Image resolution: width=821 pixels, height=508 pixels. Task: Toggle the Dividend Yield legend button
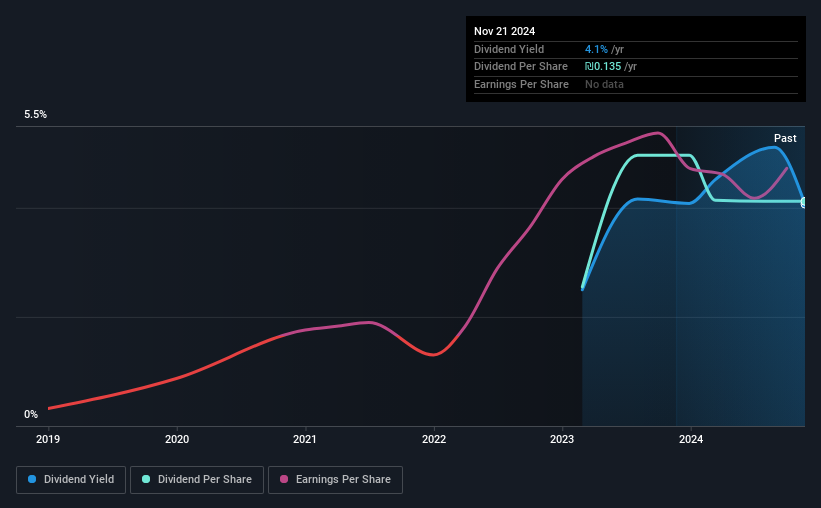pyautogui.click(x=71, y=480)
